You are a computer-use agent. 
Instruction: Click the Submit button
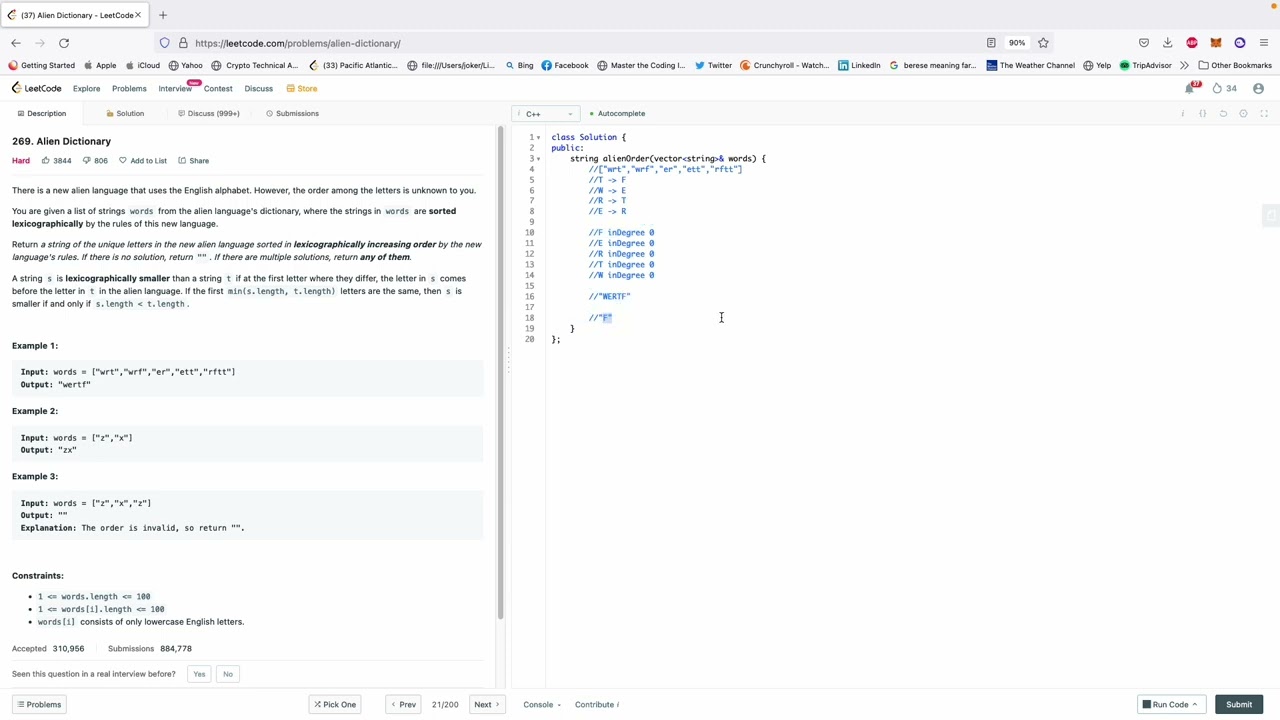coord(1239,704)
